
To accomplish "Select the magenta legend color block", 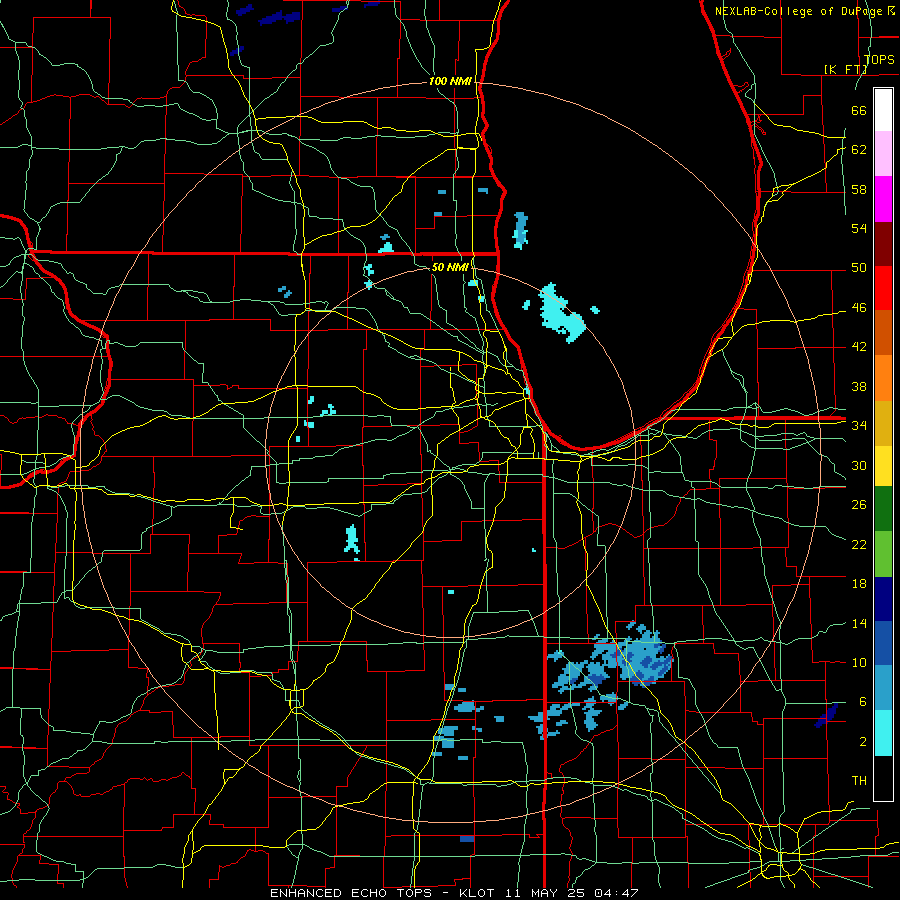I will (x=883, y=199).
